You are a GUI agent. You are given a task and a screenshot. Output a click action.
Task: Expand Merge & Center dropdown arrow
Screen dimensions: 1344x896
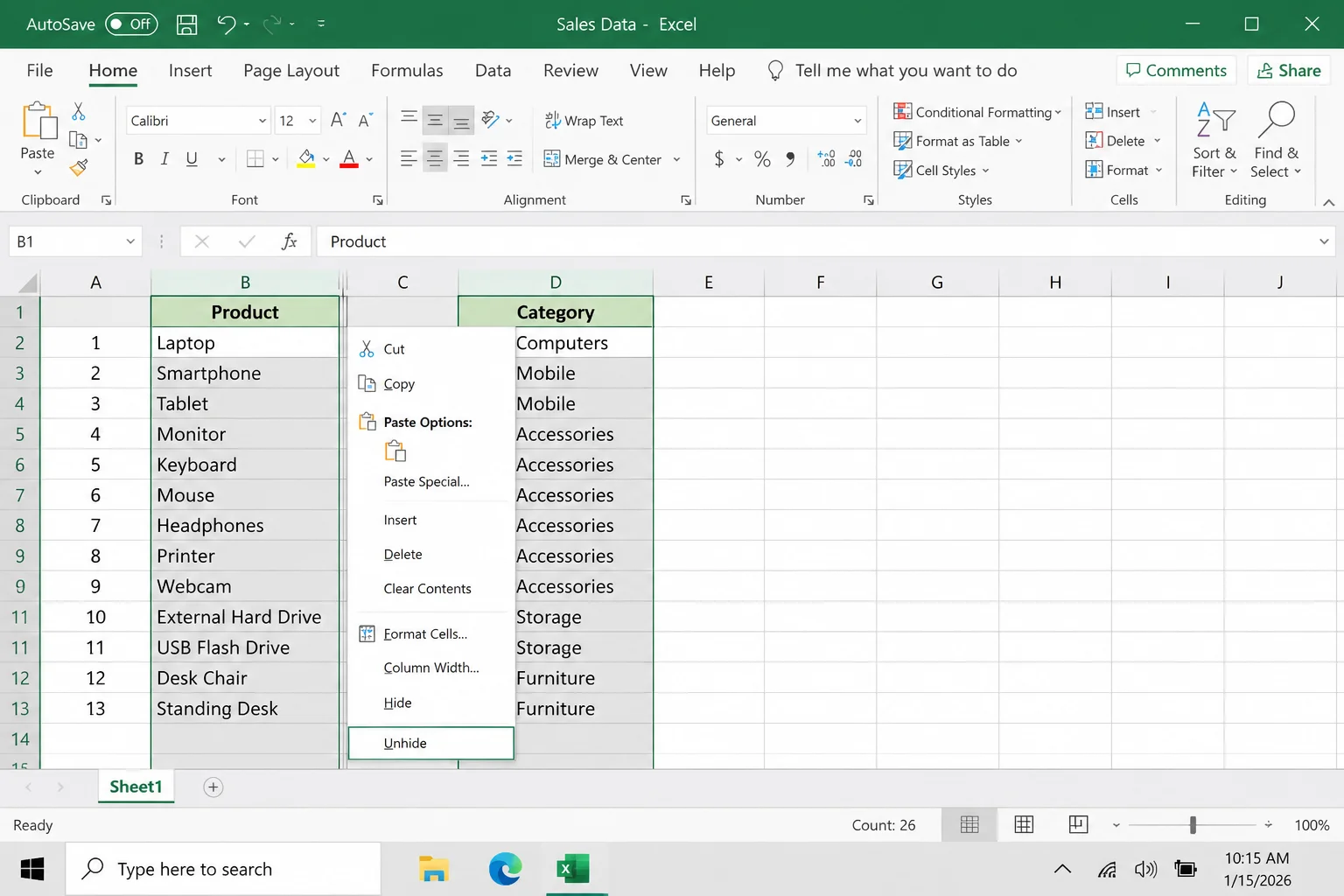(x=676, y=159)
